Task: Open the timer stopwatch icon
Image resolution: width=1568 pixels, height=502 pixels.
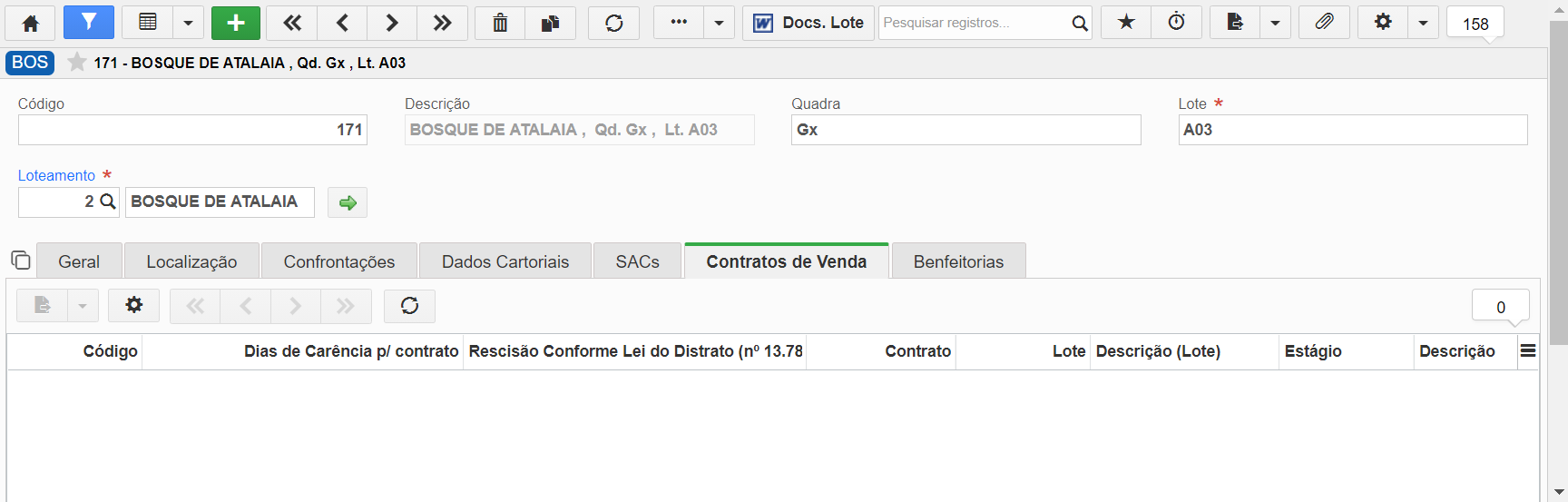Action: tap(1176, 23)
